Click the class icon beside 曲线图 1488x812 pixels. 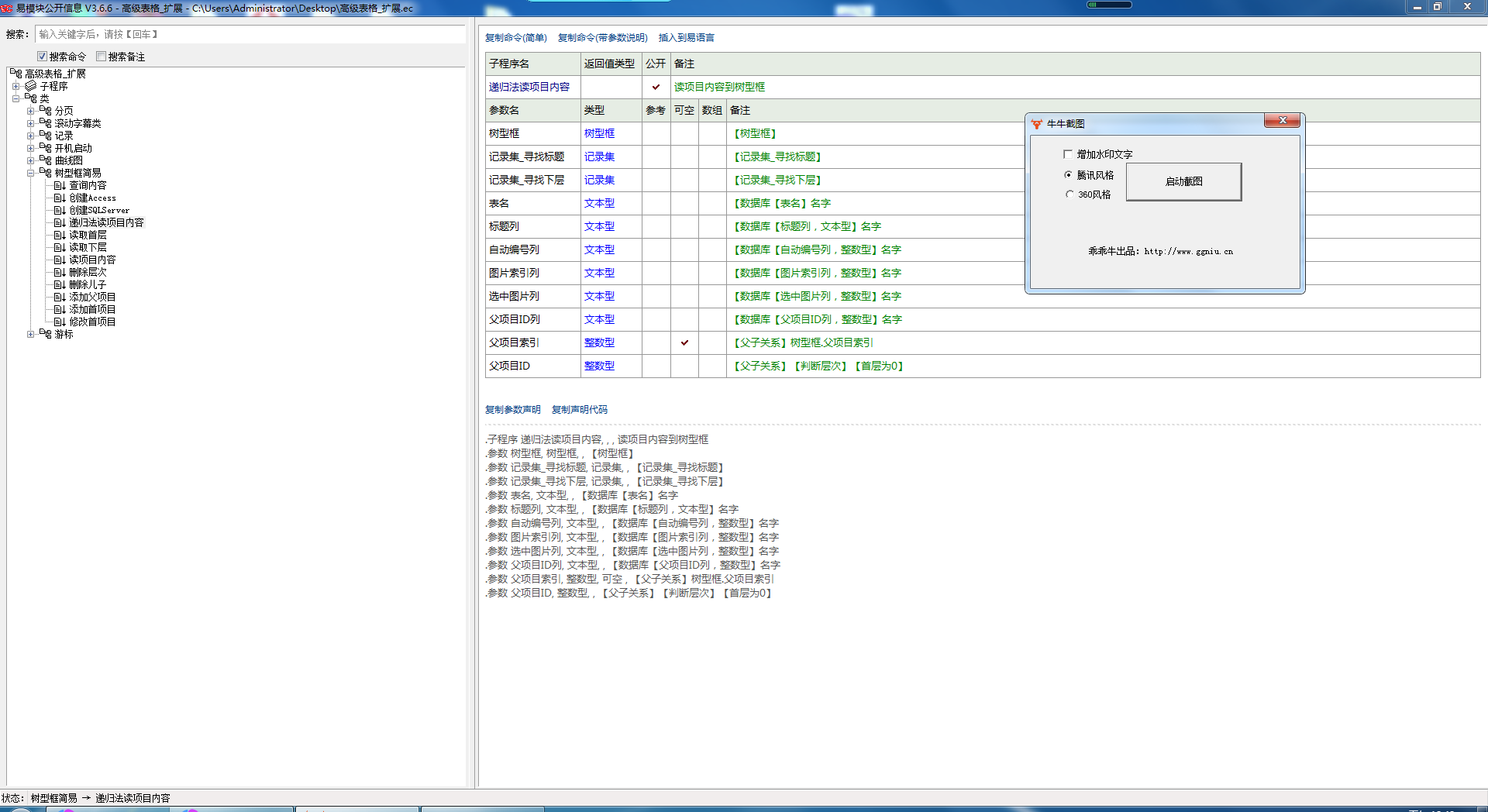click(46, 160)
